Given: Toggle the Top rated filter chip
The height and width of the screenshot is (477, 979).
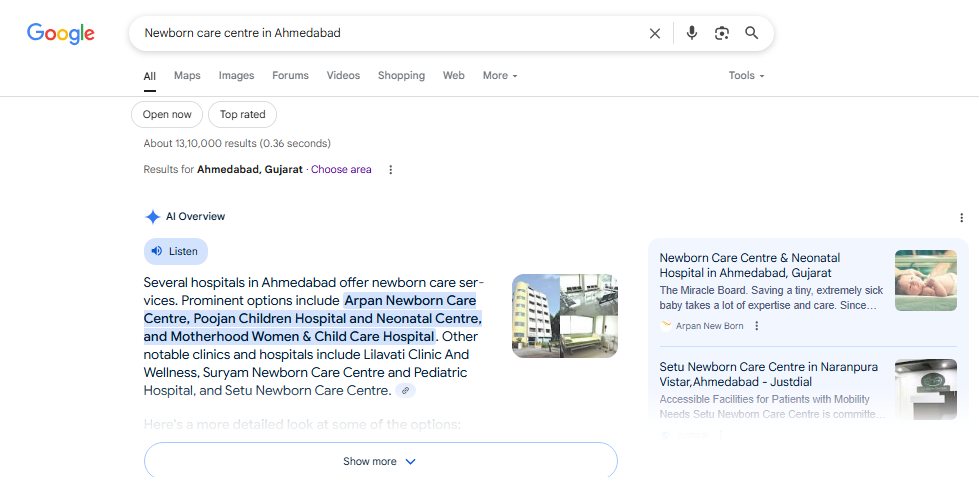Looking at the screenshot, I should (x=242, y=114).
